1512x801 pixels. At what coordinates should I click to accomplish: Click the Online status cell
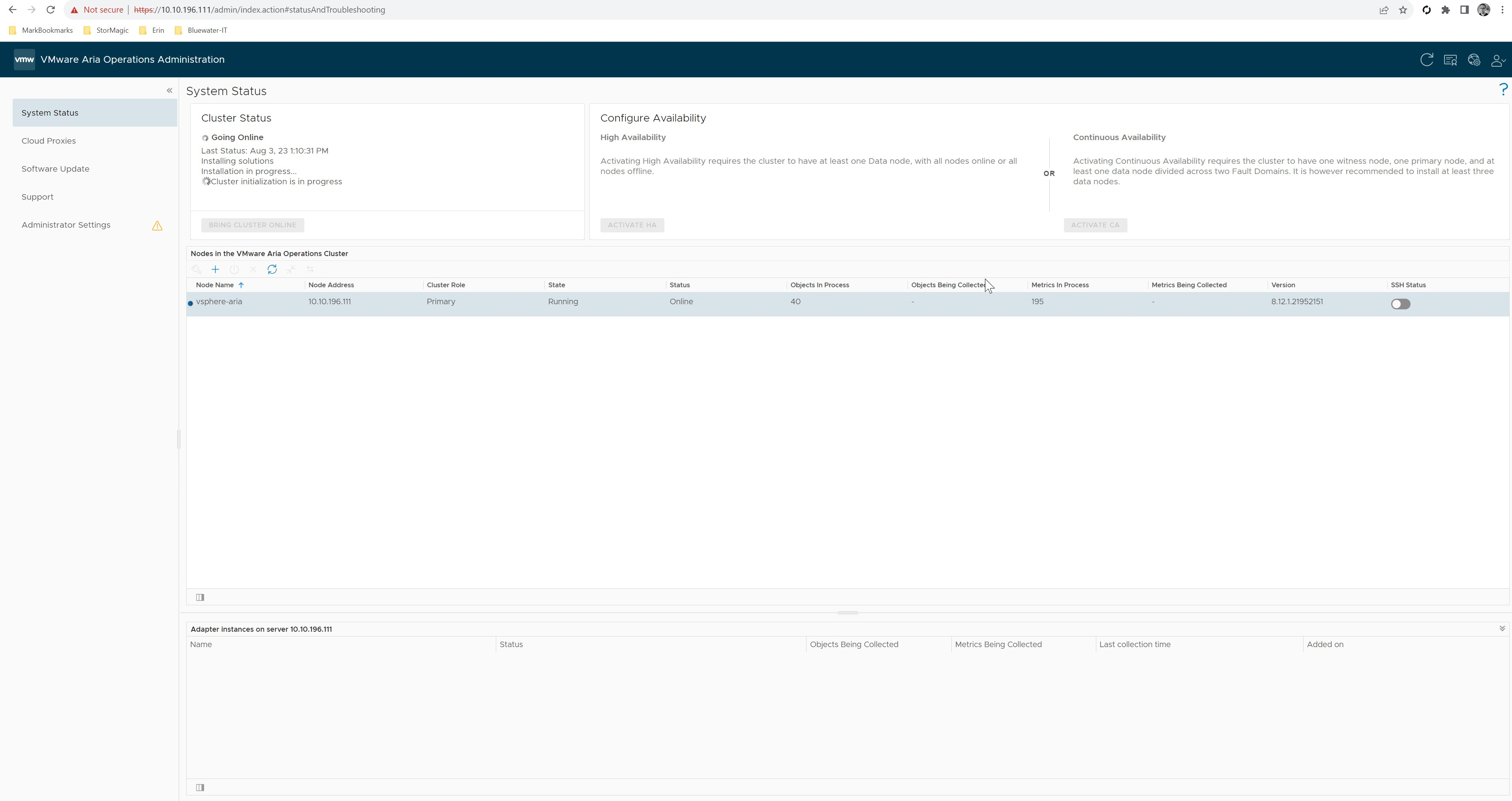[x=681, y=301]
